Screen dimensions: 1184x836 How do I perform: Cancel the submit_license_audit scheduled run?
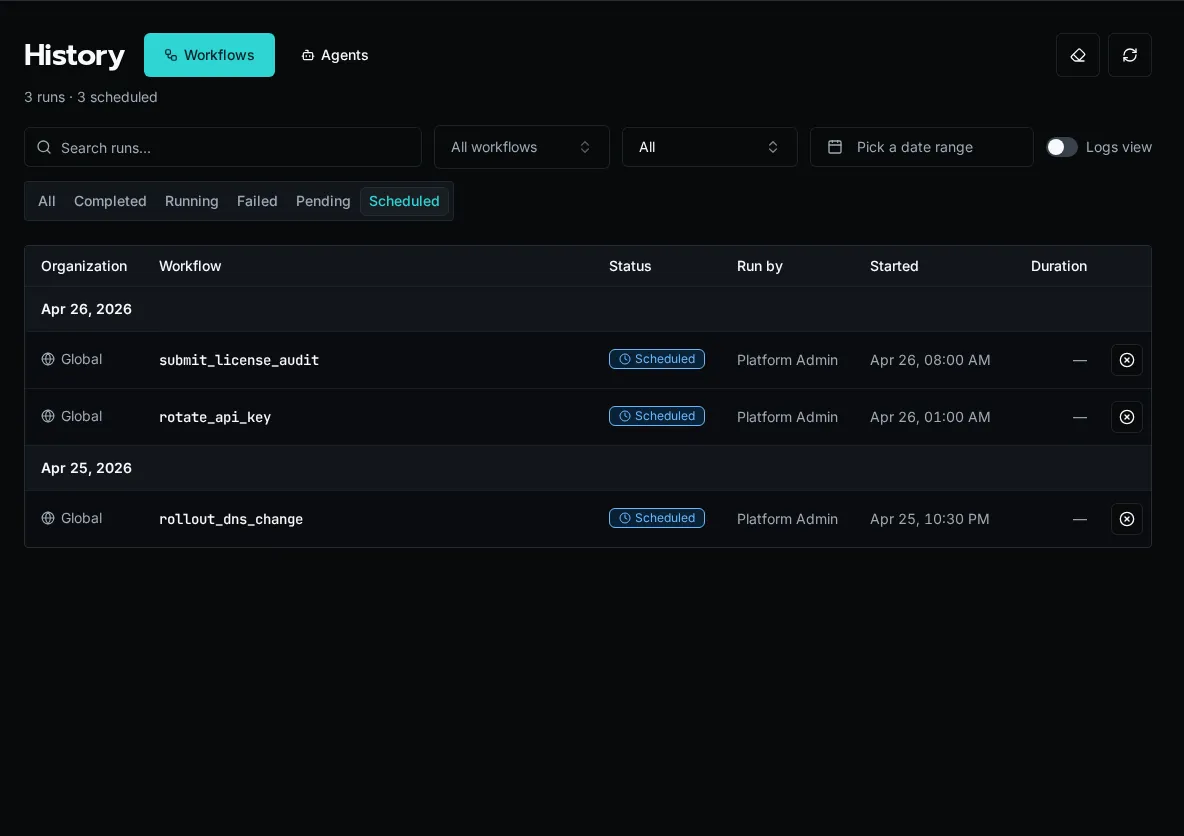(1127, 360)
